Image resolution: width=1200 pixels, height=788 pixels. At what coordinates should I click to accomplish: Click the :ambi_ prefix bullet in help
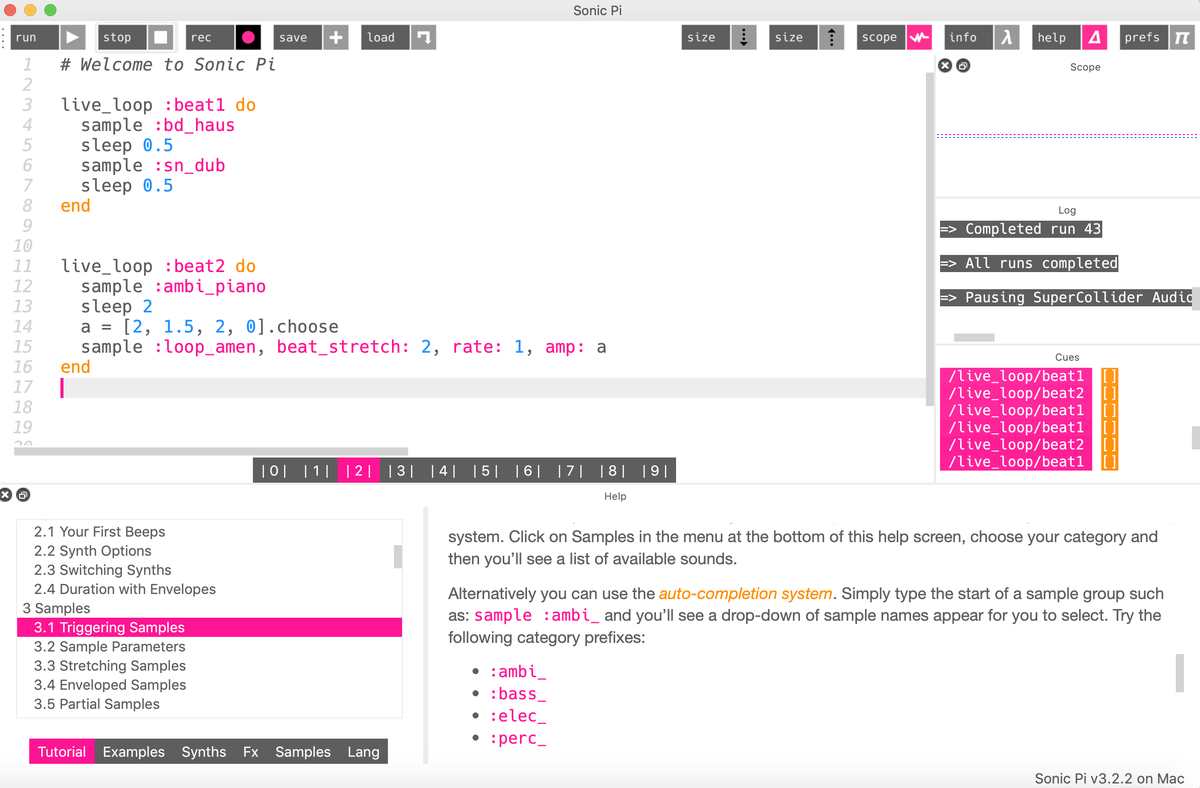[x=517, y=672]
